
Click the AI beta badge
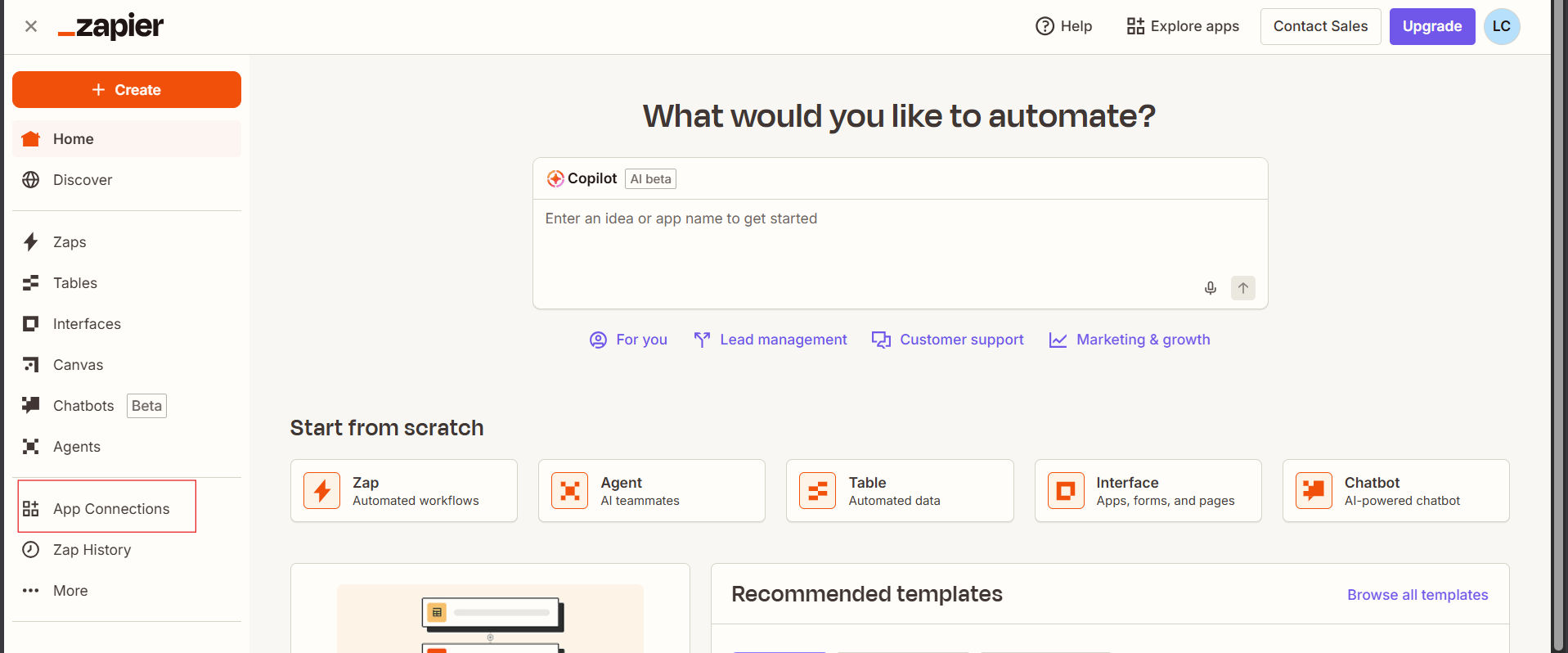[650, 178]
